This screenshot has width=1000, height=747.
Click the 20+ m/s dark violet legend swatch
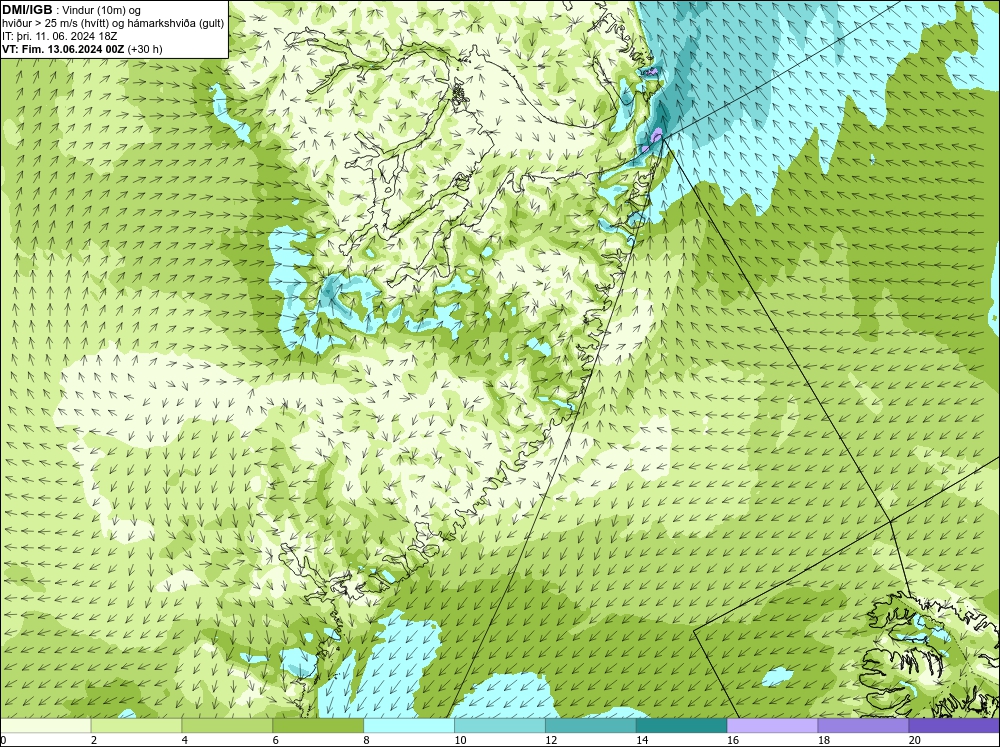click(x=954, y=725)
